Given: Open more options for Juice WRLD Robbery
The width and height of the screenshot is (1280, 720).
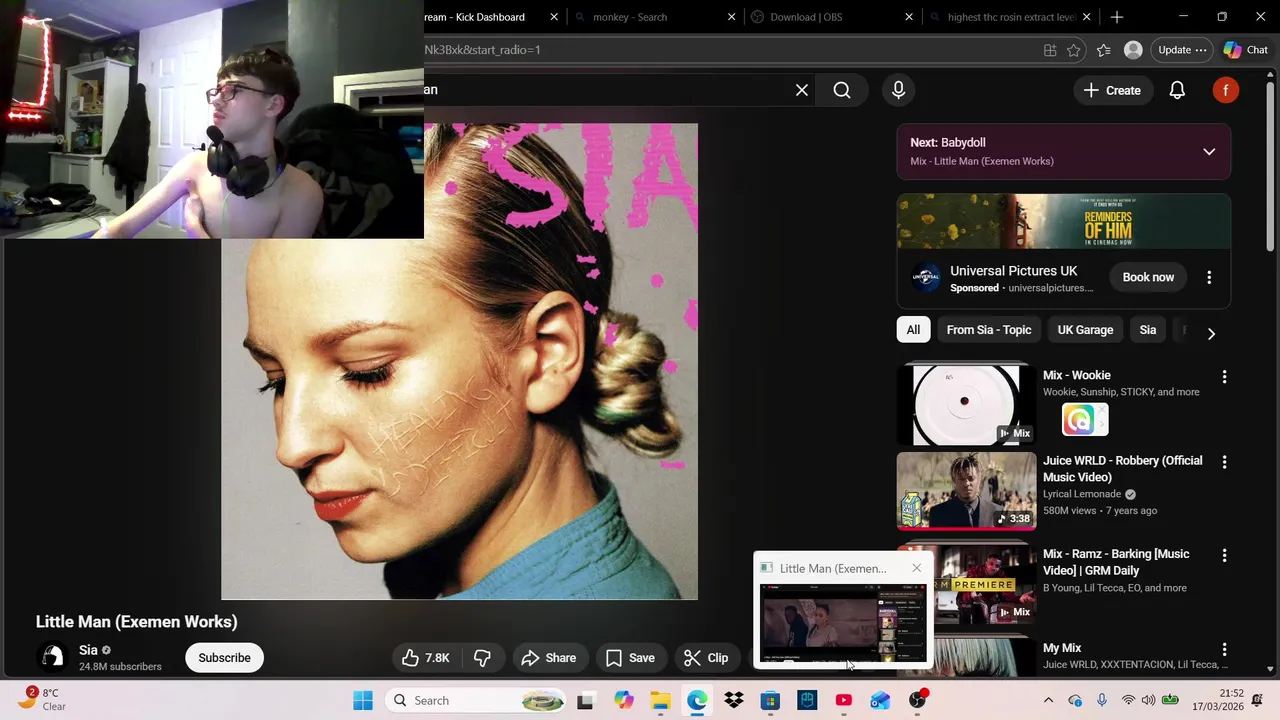Looking at the screenshot, I should pos(1224,462).
